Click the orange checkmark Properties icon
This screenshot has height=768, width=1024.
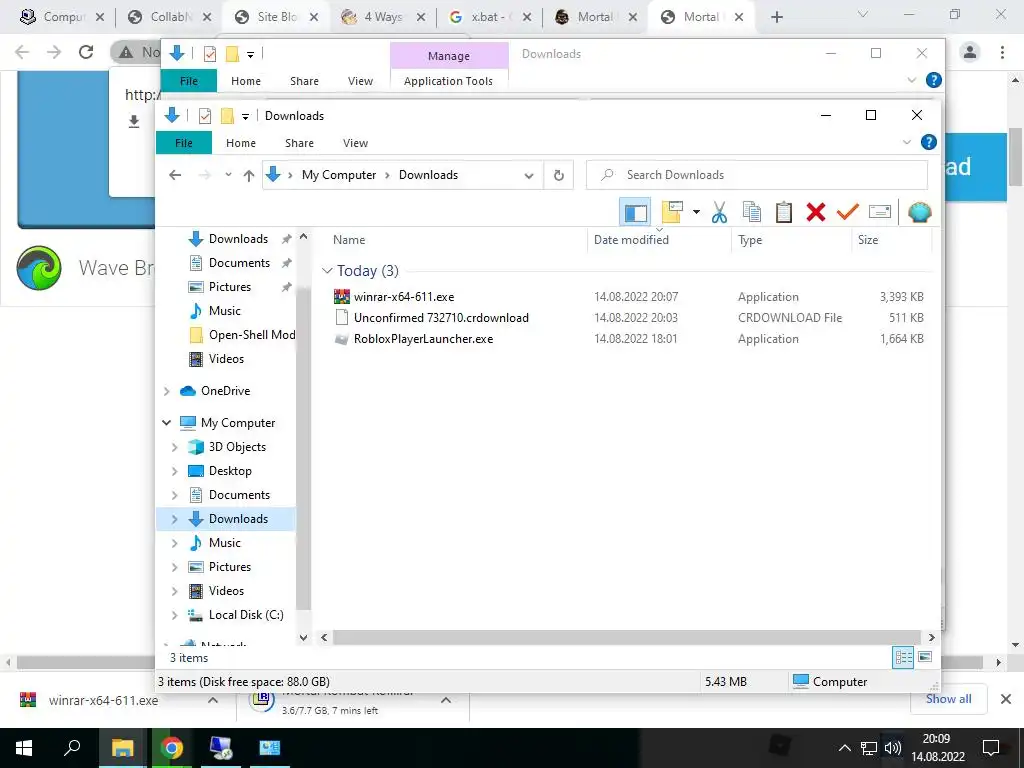pos(848,212)
